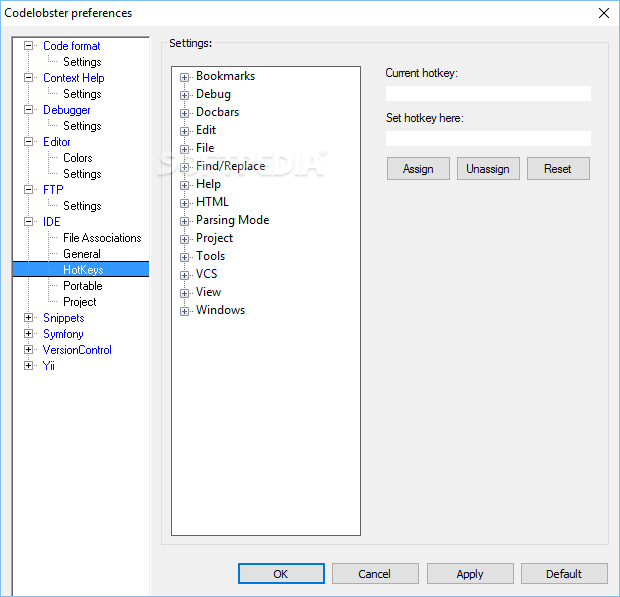
Task: Expand the Windows hotkey group
Action: pyautogui.click(x=184, y=311)
